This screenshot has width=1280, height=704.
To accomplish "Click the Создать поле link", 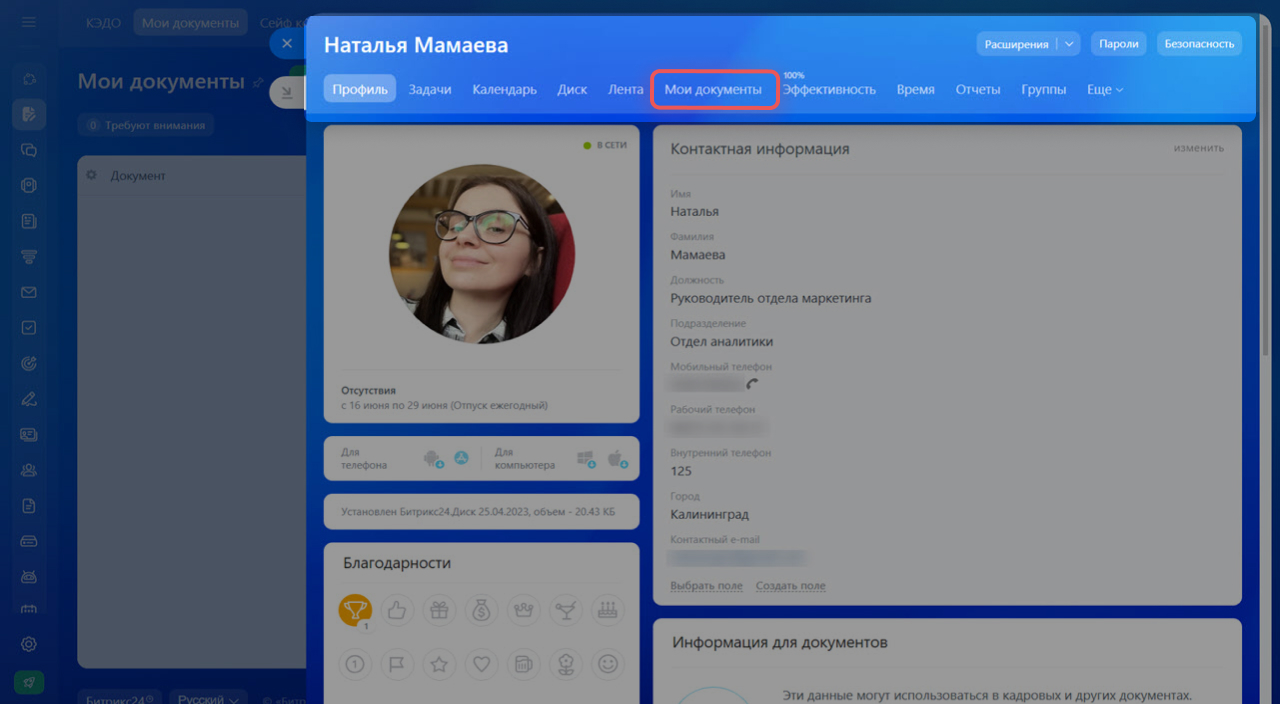I will tap(791, 585).
